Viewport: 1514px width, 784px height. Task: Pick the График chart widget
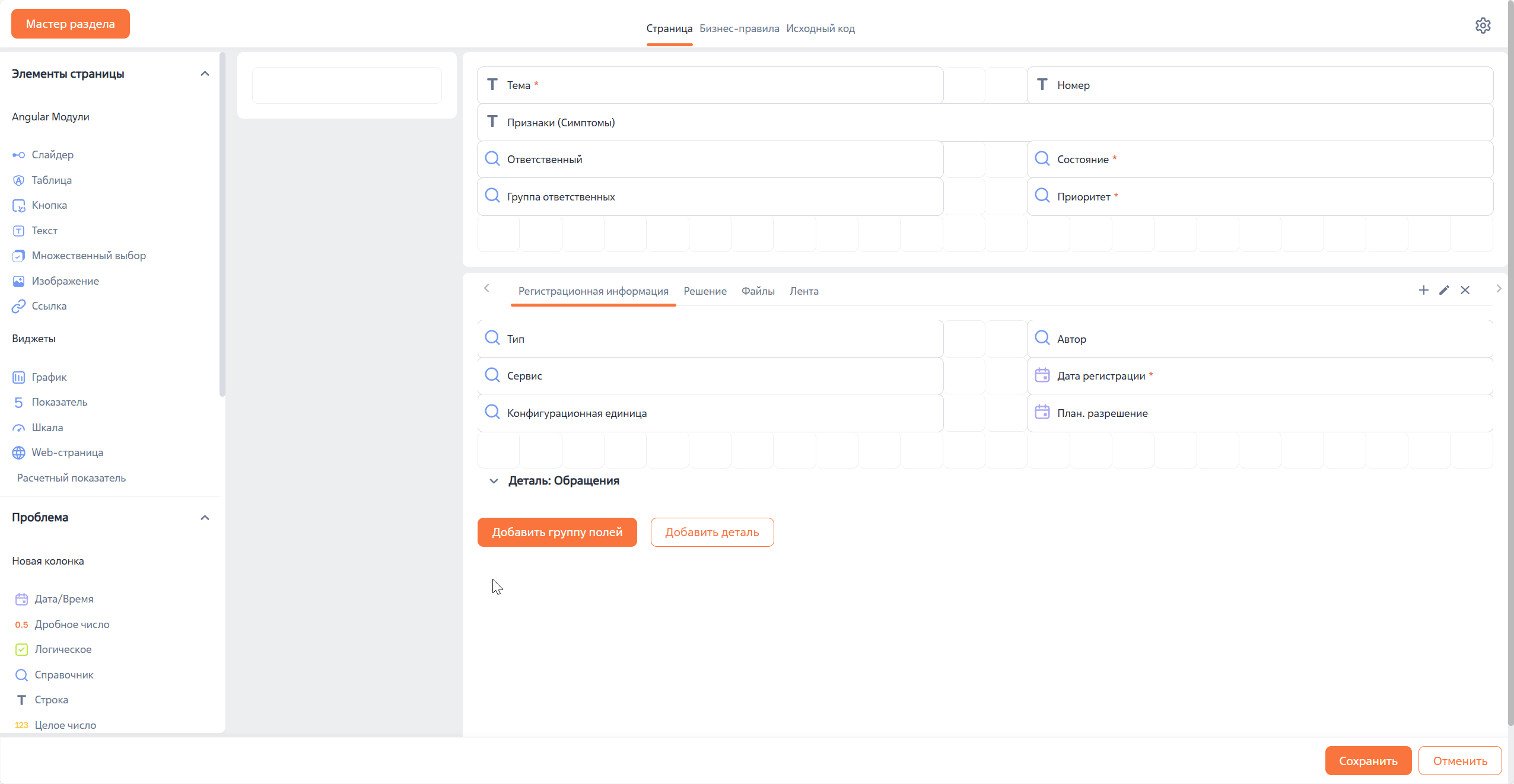click(x=18, y=377)
